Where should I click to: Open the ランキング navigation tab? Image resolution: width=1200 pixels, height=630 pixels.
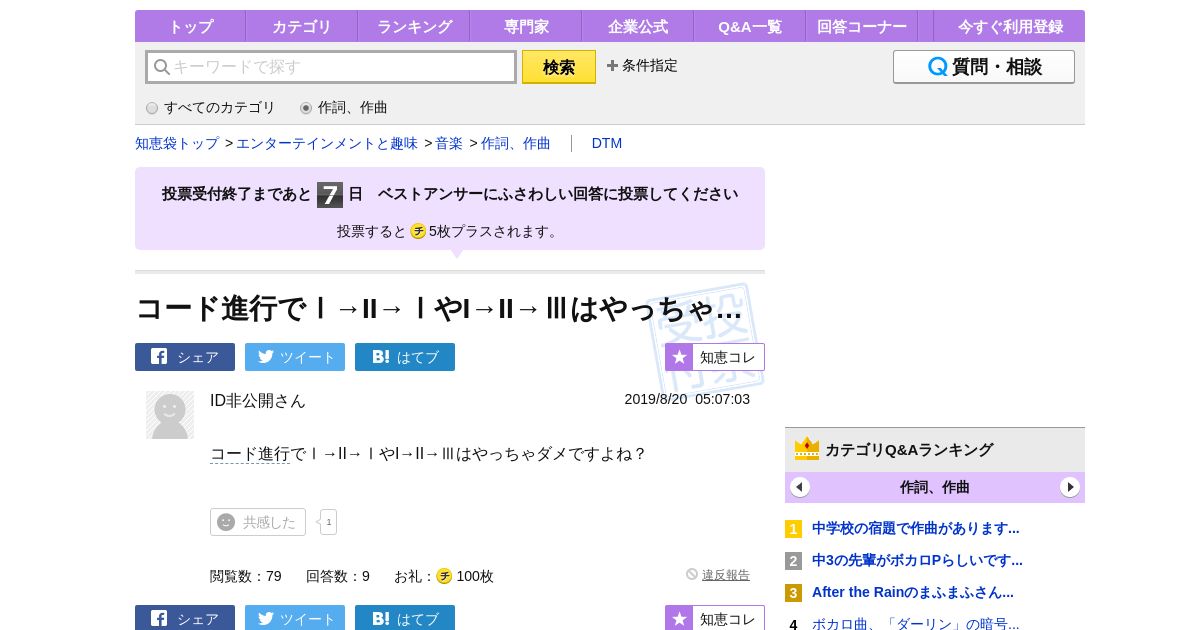tap(413, 26)
